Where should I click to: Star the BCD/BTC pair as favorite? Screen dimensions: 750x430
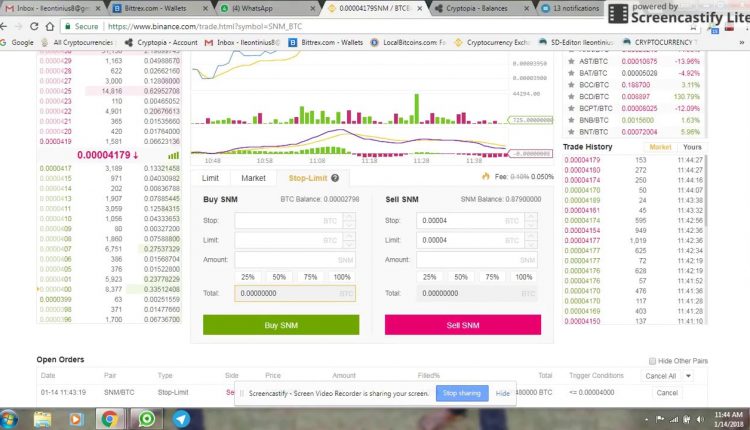pyautogui.click(x=571, y=97)
